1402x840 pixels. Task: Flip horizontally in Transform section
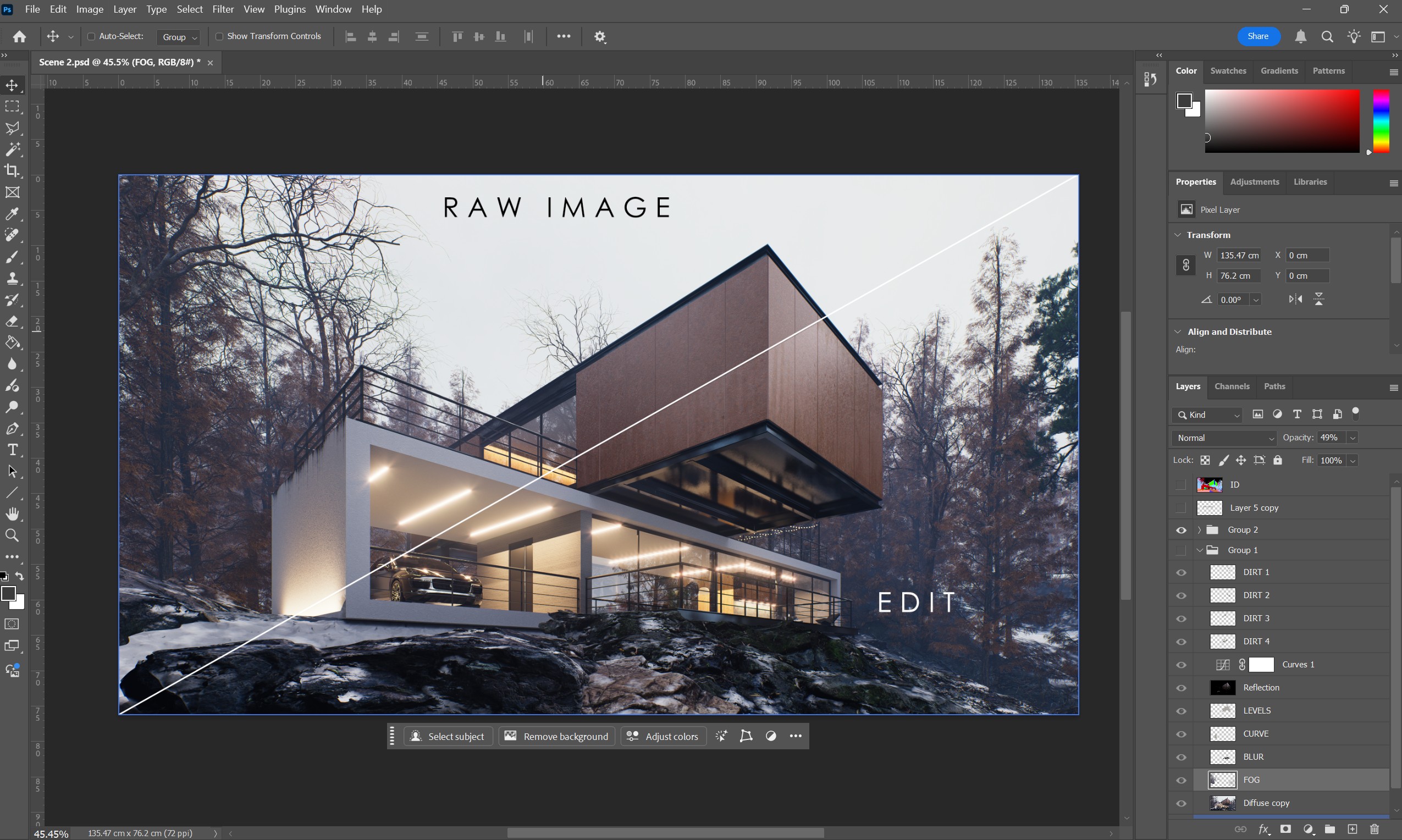1295,300
